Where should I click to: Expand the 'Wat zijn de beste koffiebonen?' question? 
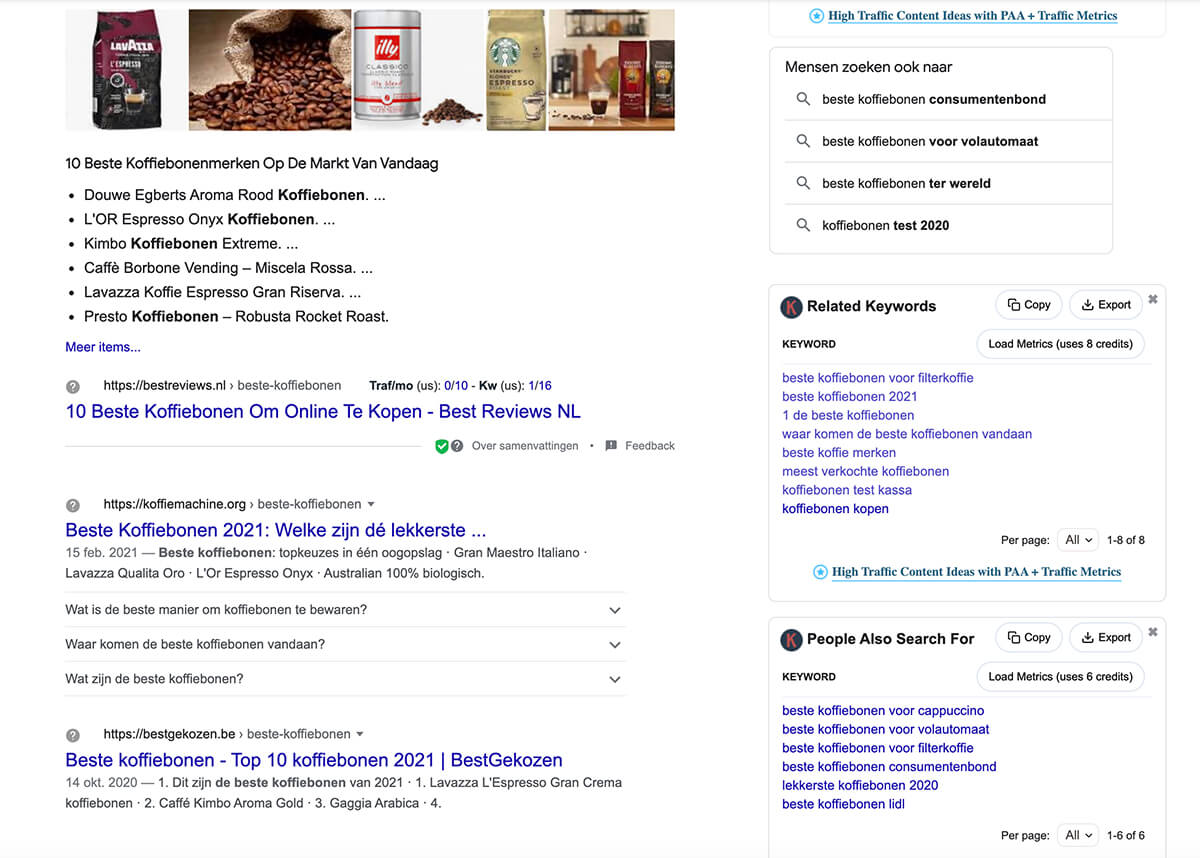coord(615,680)
